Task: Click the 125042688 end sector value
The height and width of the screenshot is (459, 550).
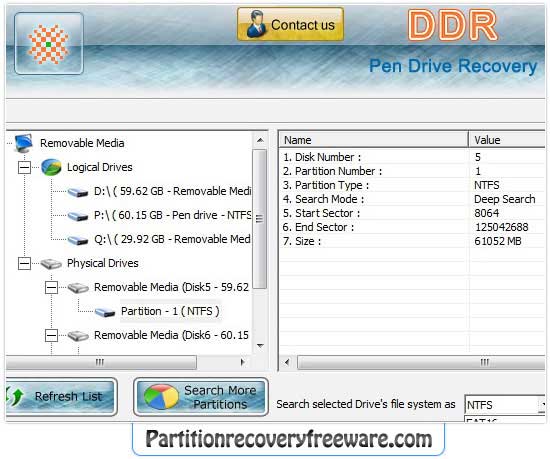Action: (501, 227)
